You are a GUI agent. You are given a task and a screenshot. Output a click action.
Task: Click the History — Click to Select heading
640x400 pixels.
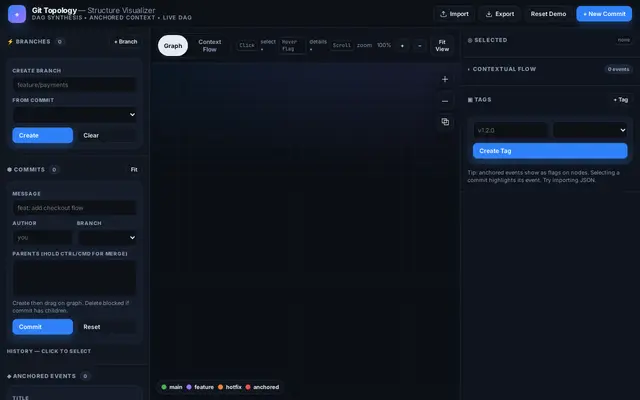pos(49,351)
